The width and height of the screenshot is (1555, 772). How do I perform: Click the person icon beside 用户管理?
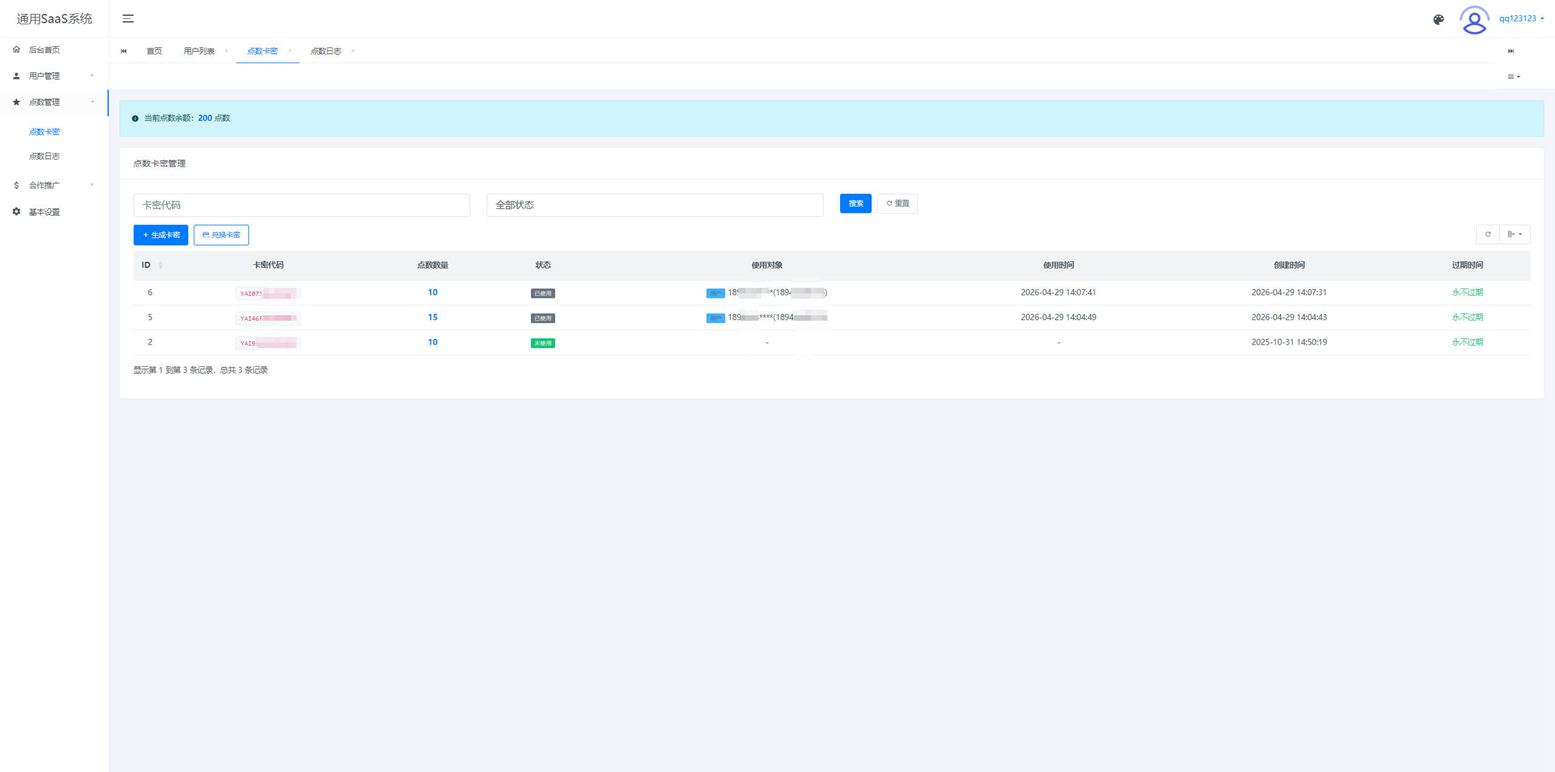16,76
